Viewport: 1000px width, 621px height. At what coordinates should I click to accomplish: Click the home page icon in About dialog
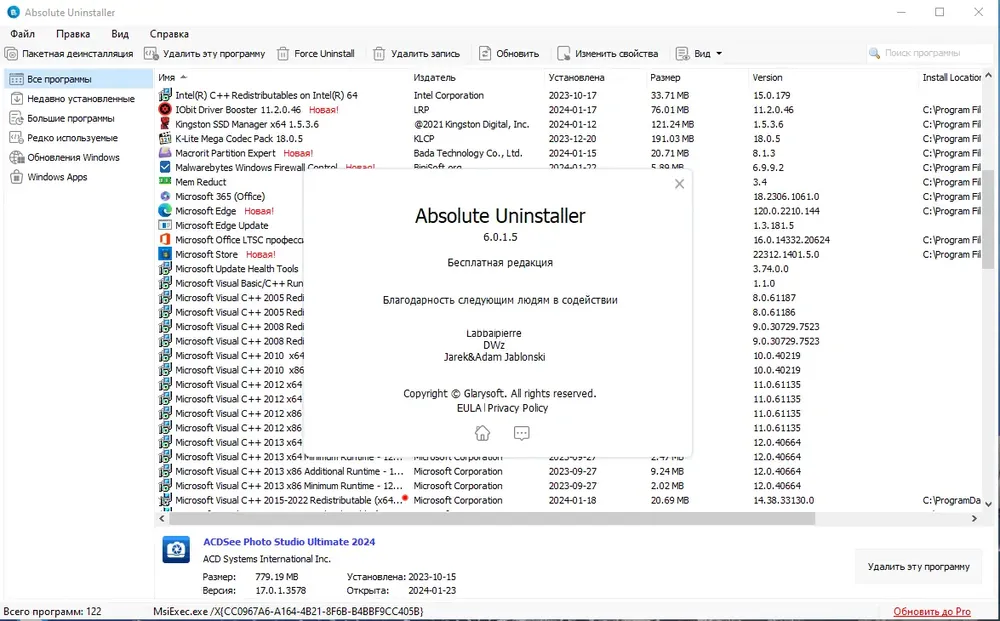pyautogui.click(x=482, y=434)
